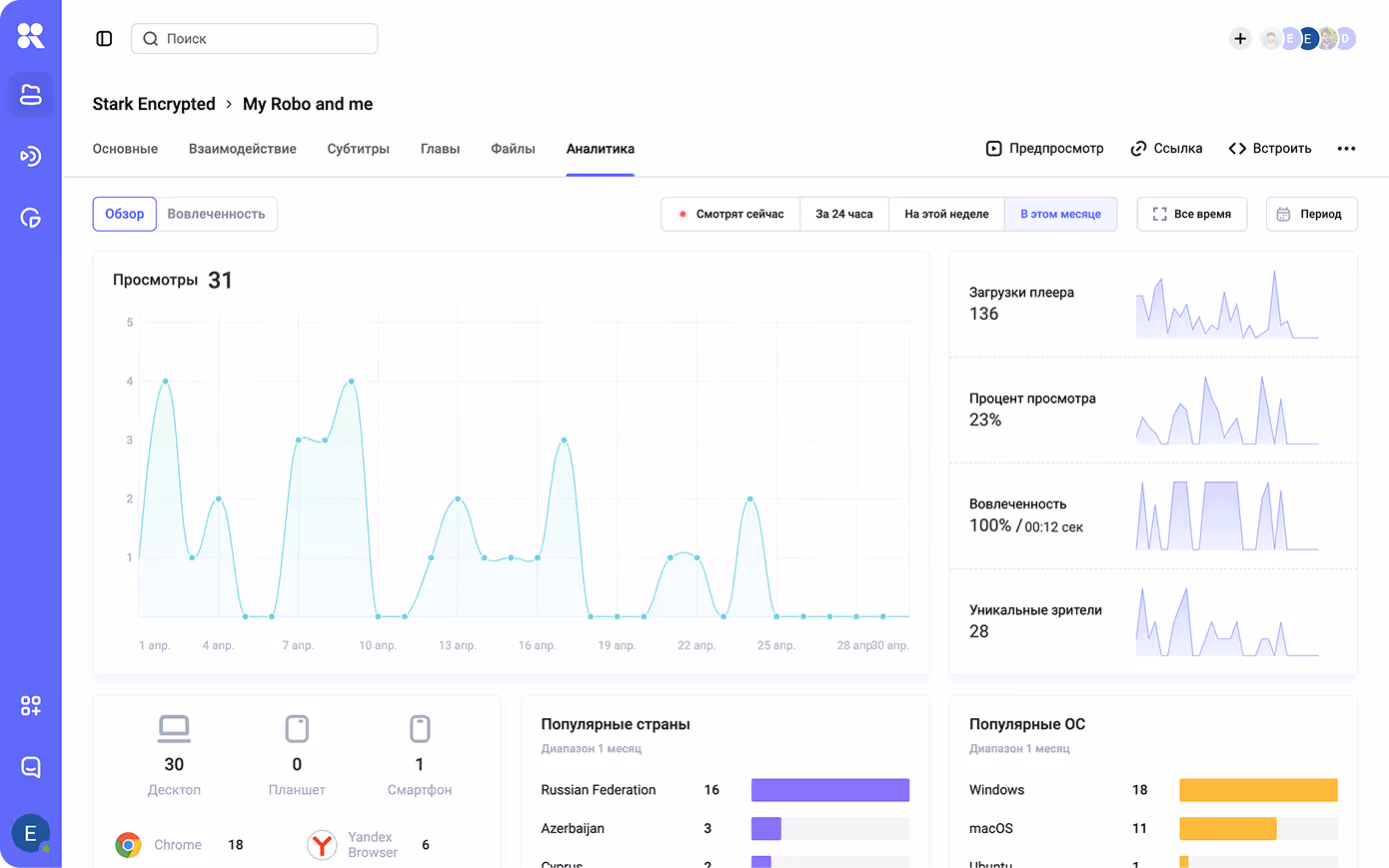The height and width of the screenshot is (868, 1389).
Task: Click the macOS row label
Action: coord(991,829)
